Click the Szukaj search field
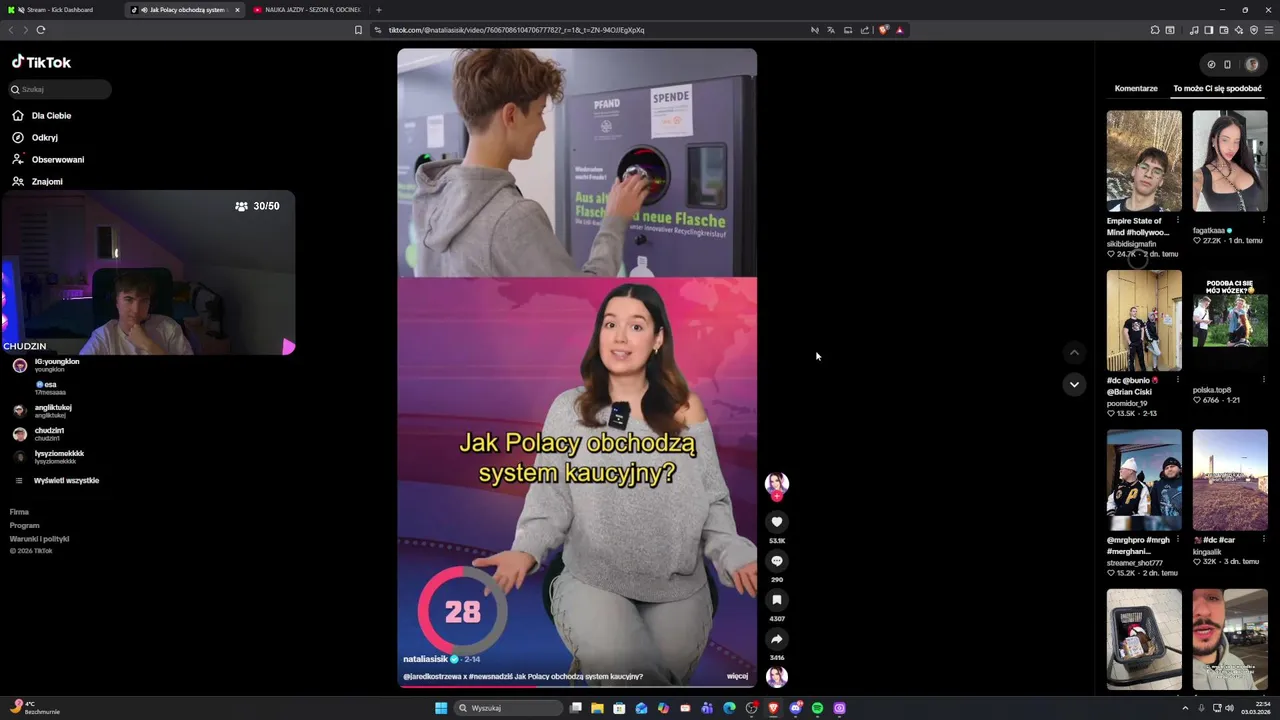The width and height of the screenshot is (1280, 720). [x=60, y=89]
